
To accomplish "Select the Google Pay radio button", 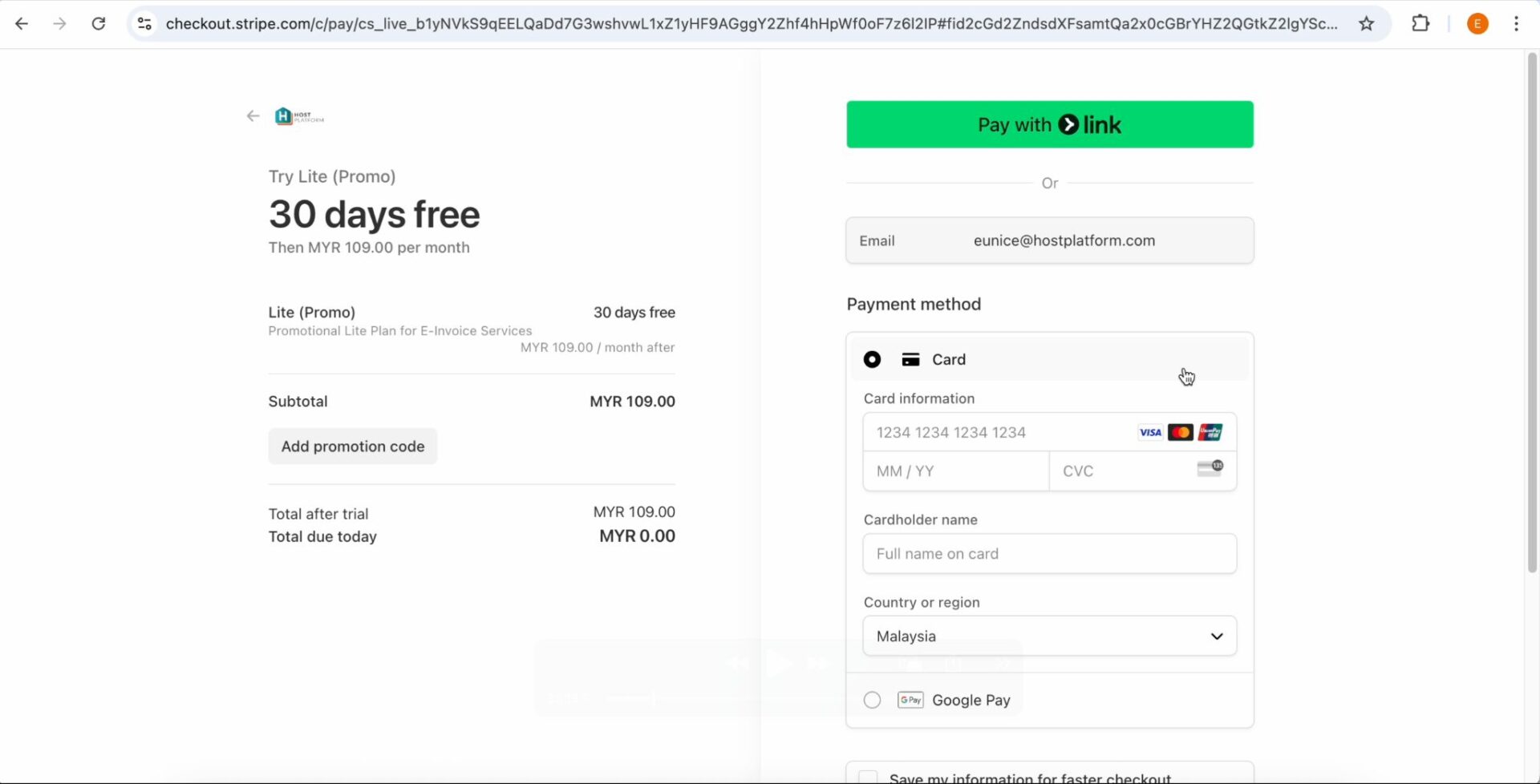I will click(872, 700).
